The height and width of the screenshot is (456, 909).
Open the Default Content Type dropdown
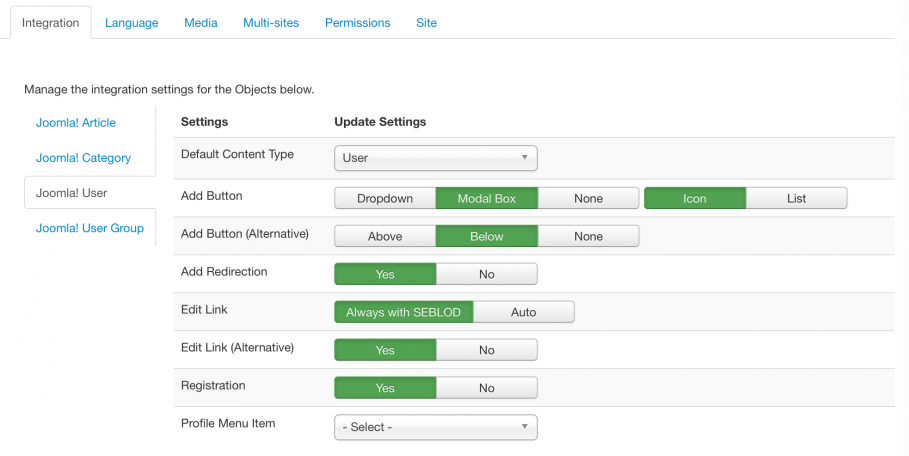(435, 158)
